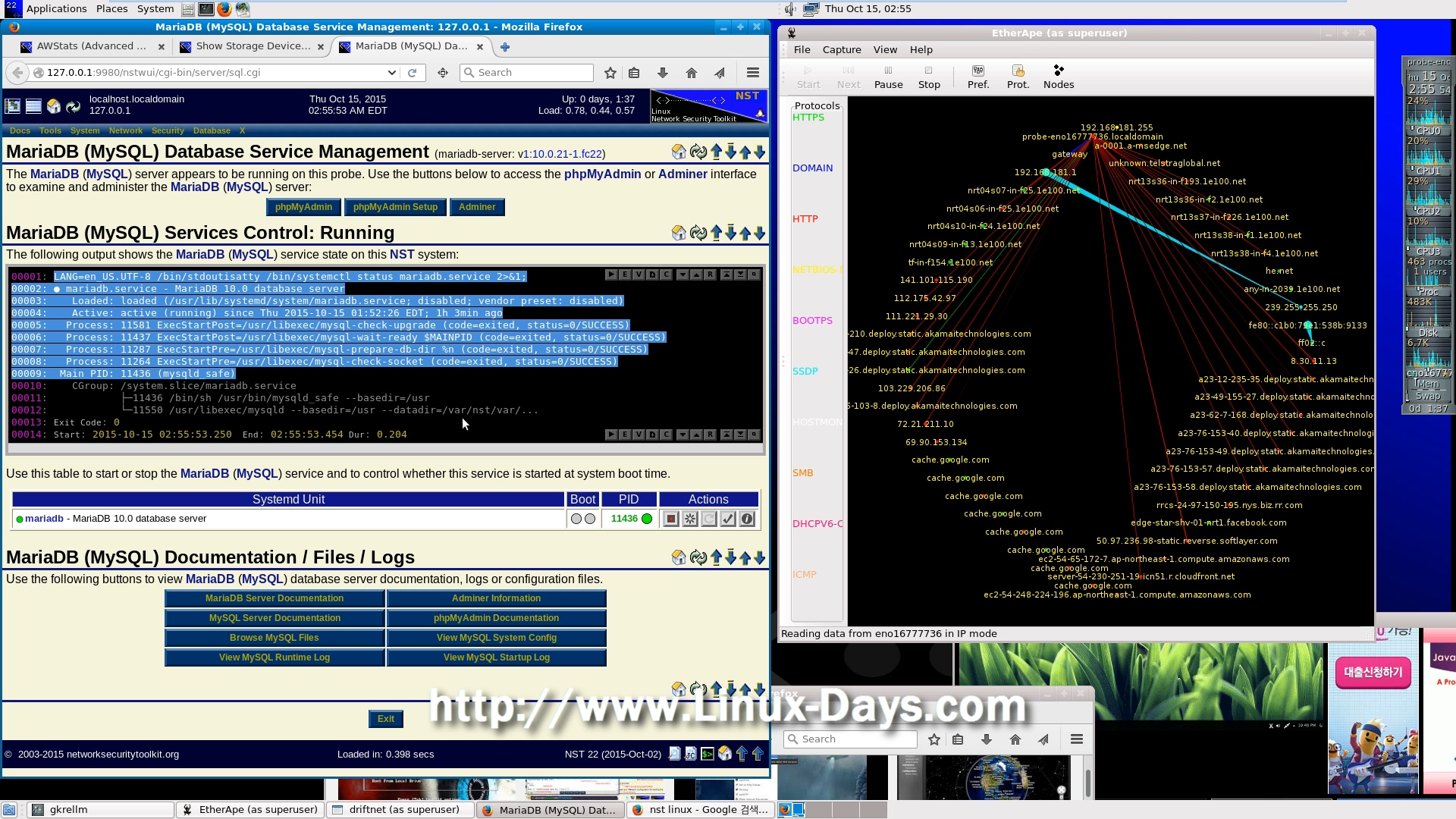The height and width of the screenshot is (819, 1456).
Task: Stop capture in EtherApe toolbar
Action: coord(929,77)
